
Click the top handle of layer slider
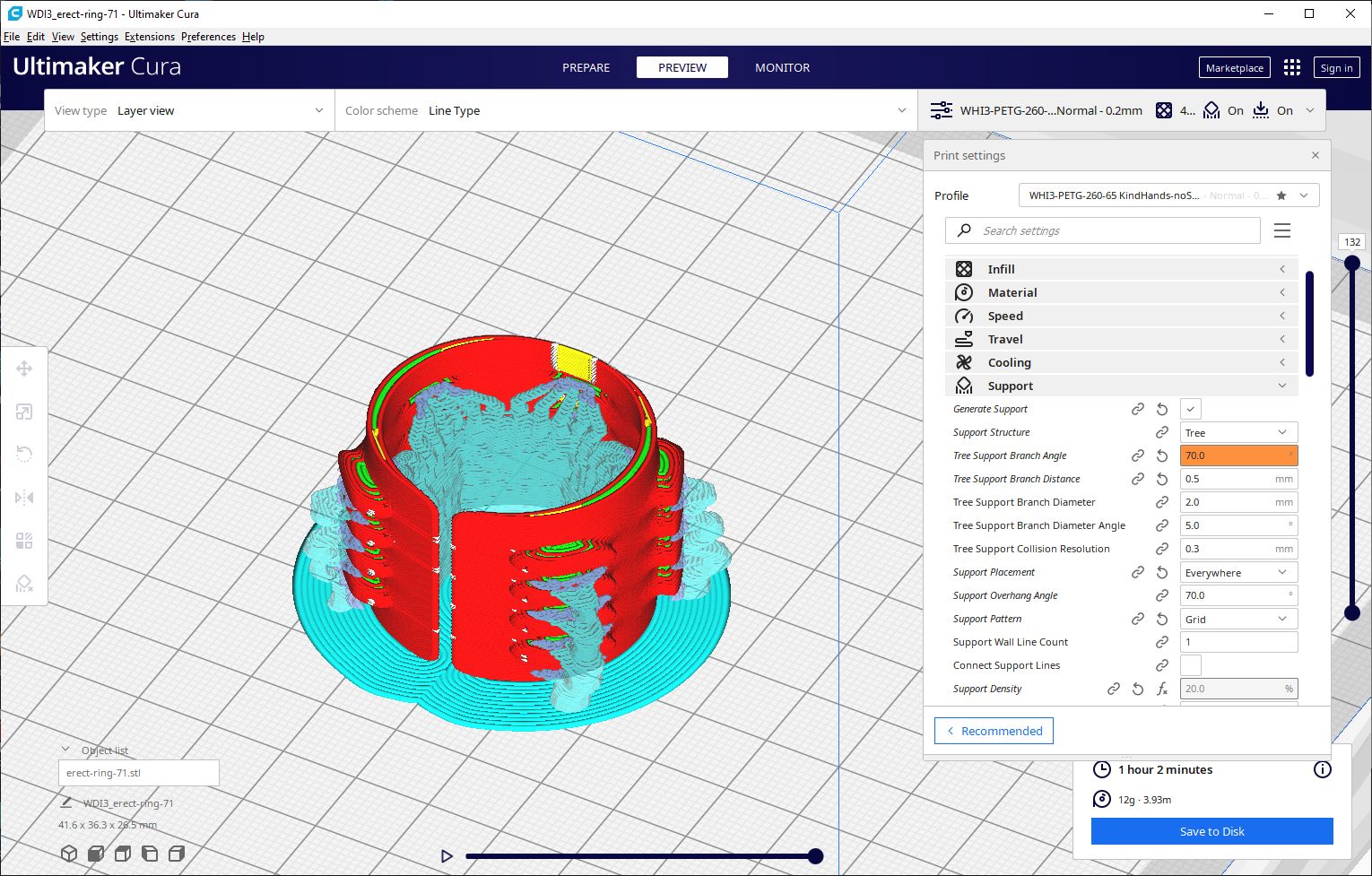pos(1352,263)
